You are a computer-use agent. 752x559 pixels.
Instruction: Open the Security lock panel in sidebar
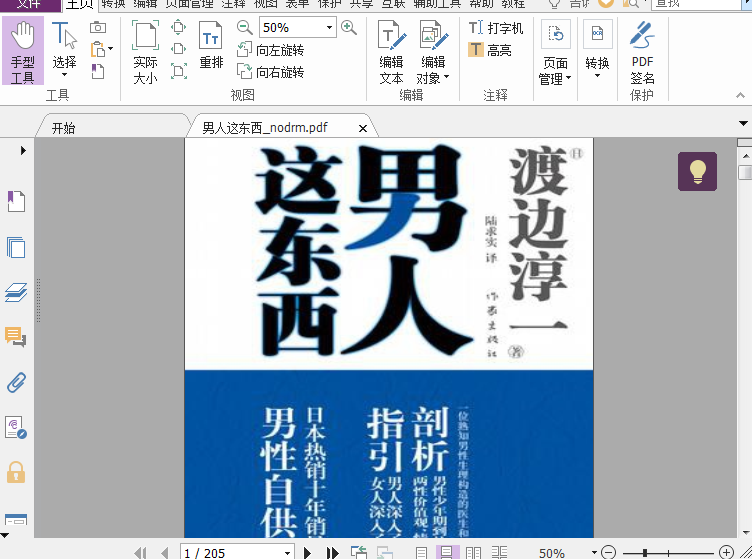pyautogui.click(x=16, y=472)
